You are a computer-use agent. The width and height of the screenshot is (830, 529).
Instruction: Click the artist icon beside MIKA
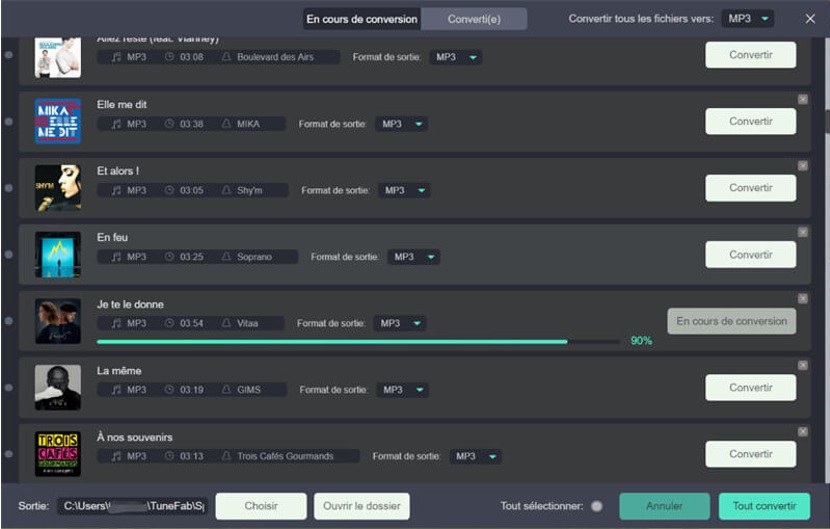226,123
